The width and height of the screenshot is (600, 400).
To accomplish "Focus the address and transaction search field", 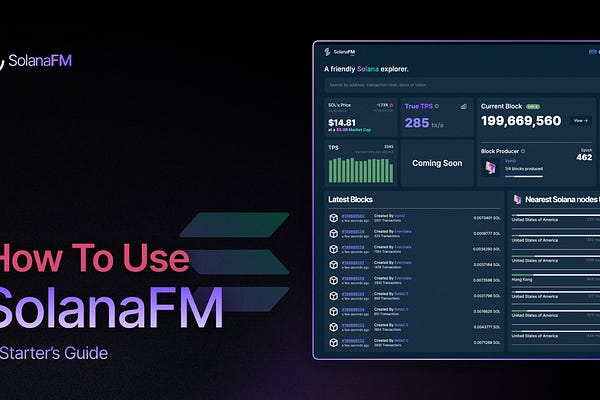I will 462,85.
